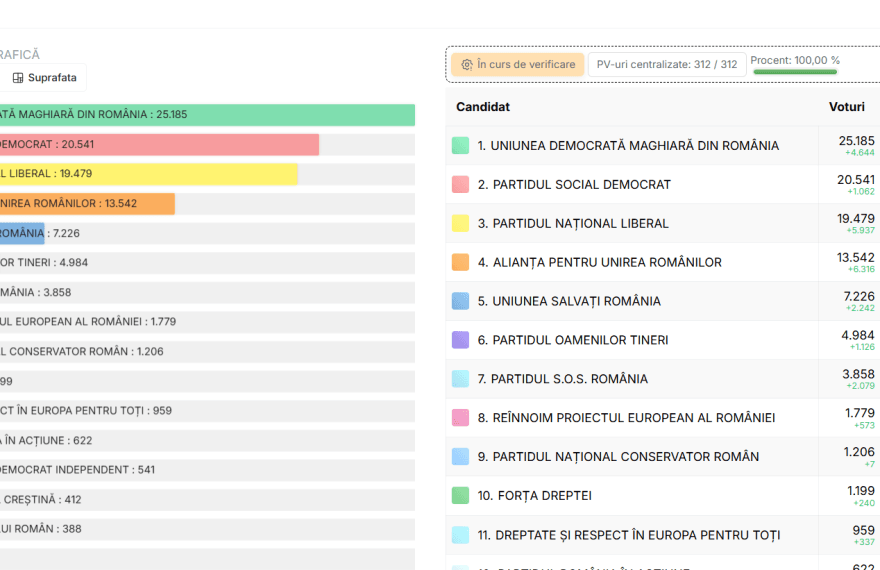This screenshot has width=880, height=570.
Task: Click the Suprafata layout icon
Action: click(18, 78)
